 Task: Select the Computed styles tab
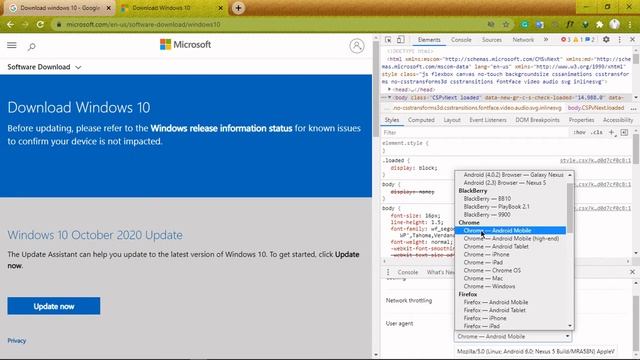pyautogui.click(x=421, y=120)
